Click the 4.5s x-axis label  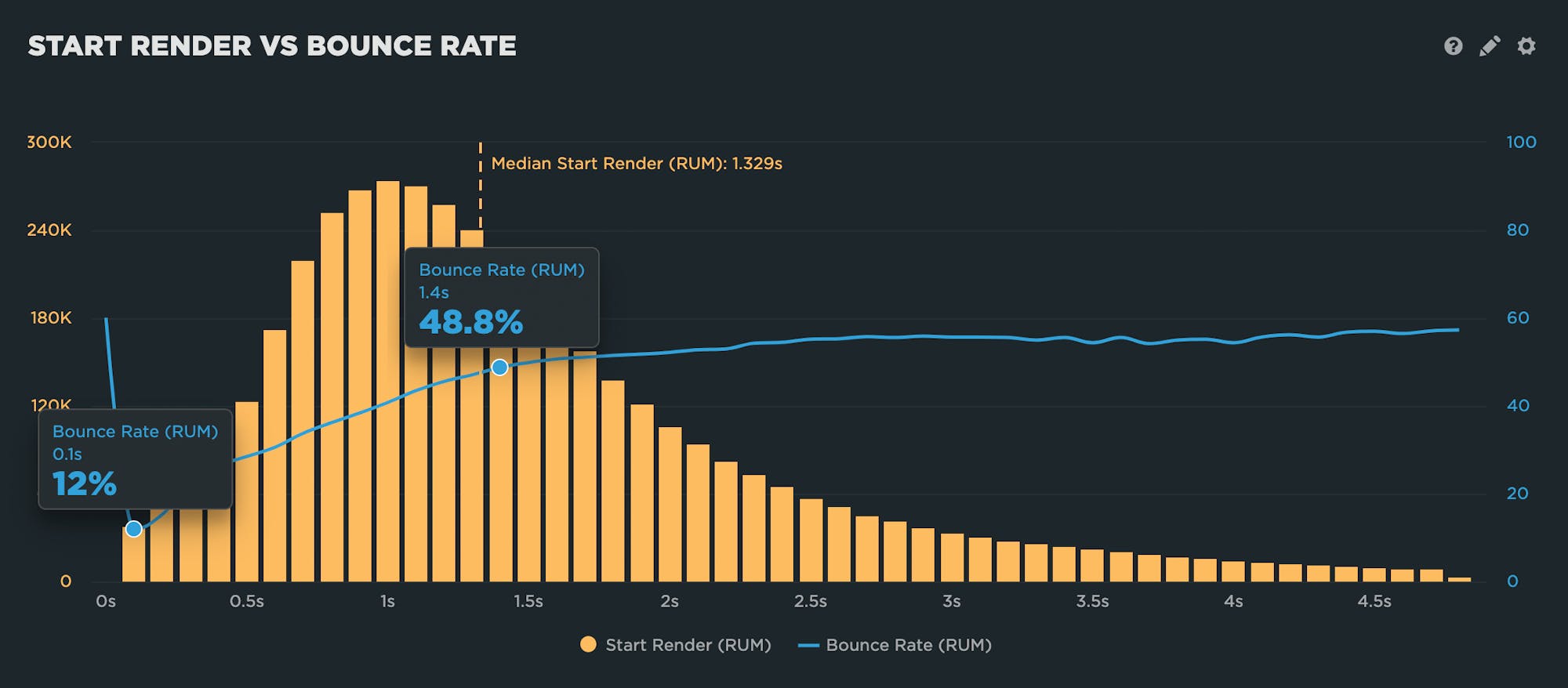pos(1374,601)
